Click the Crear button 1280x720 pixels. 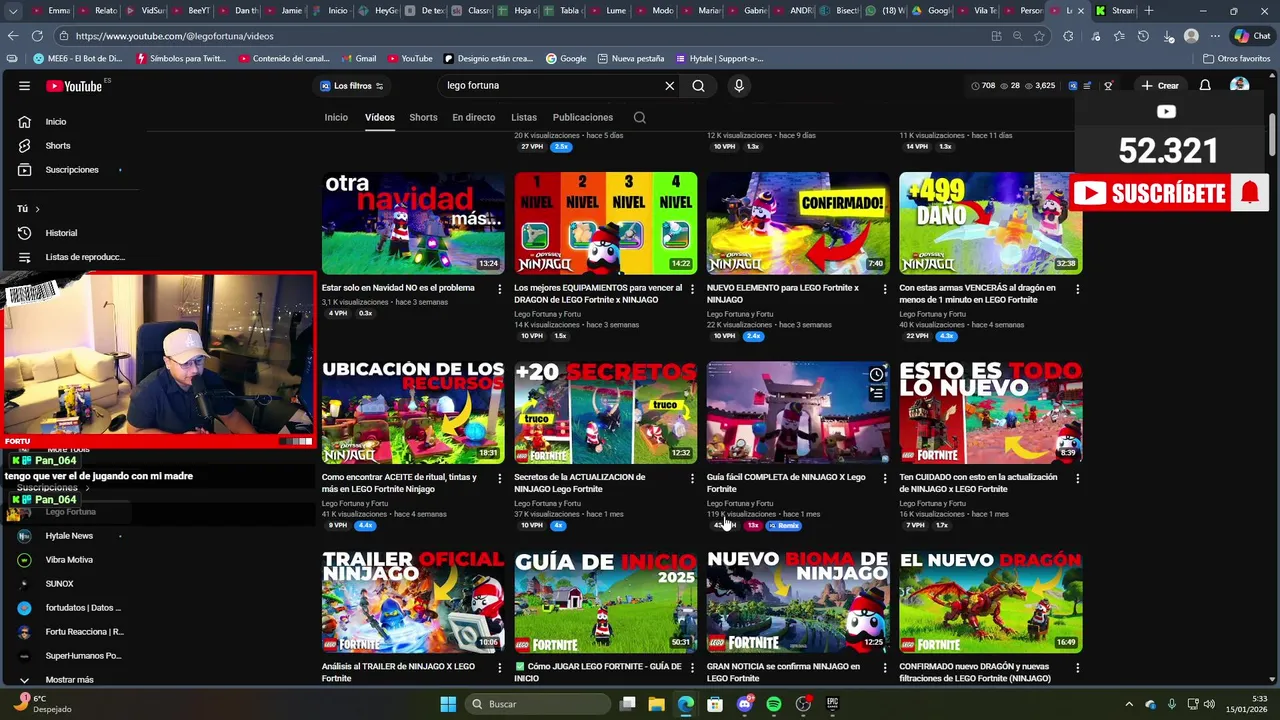pyautogui.click(x=1160, y=86)
